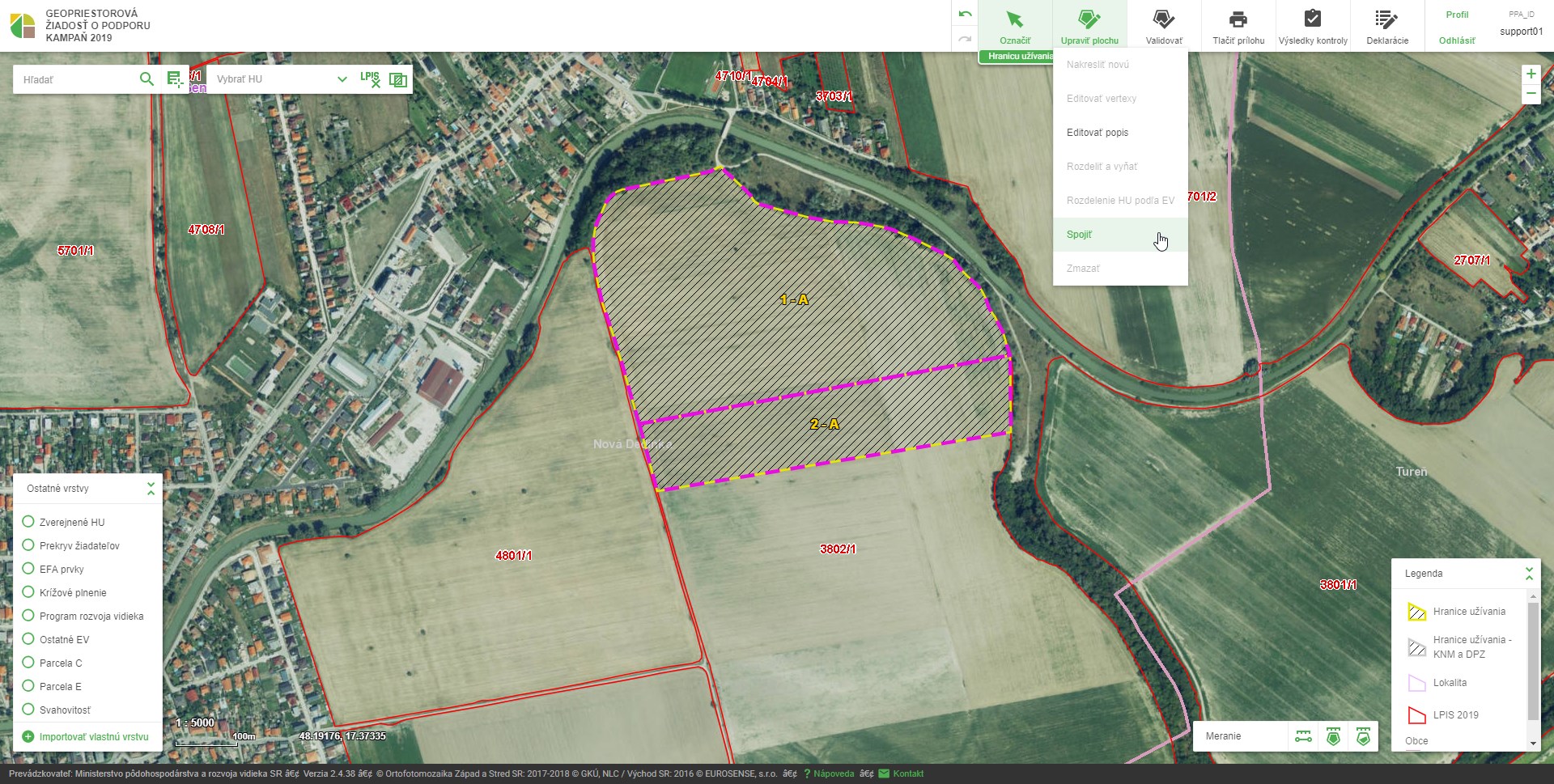Click the search magnifier icon

[146, 78]
